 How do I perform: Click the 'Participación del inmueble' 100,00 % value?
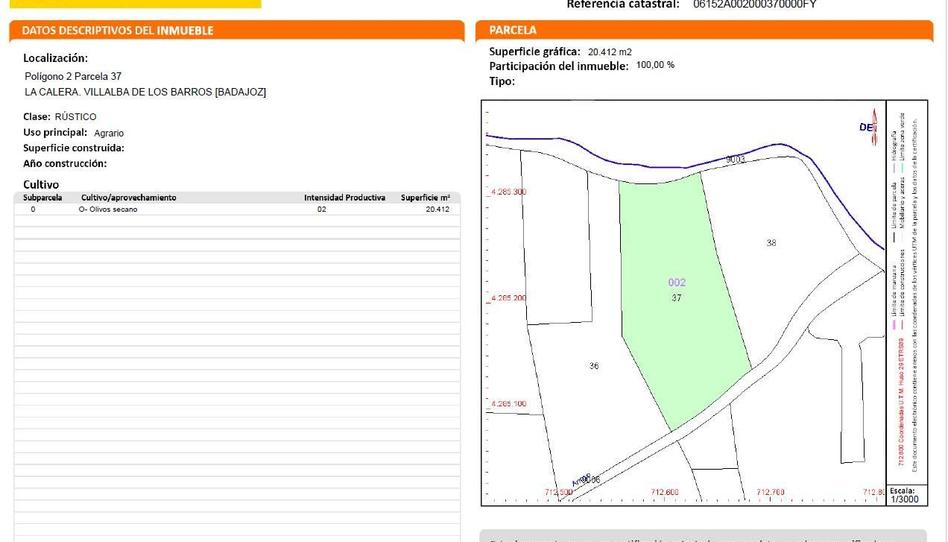tap(655, 65)
